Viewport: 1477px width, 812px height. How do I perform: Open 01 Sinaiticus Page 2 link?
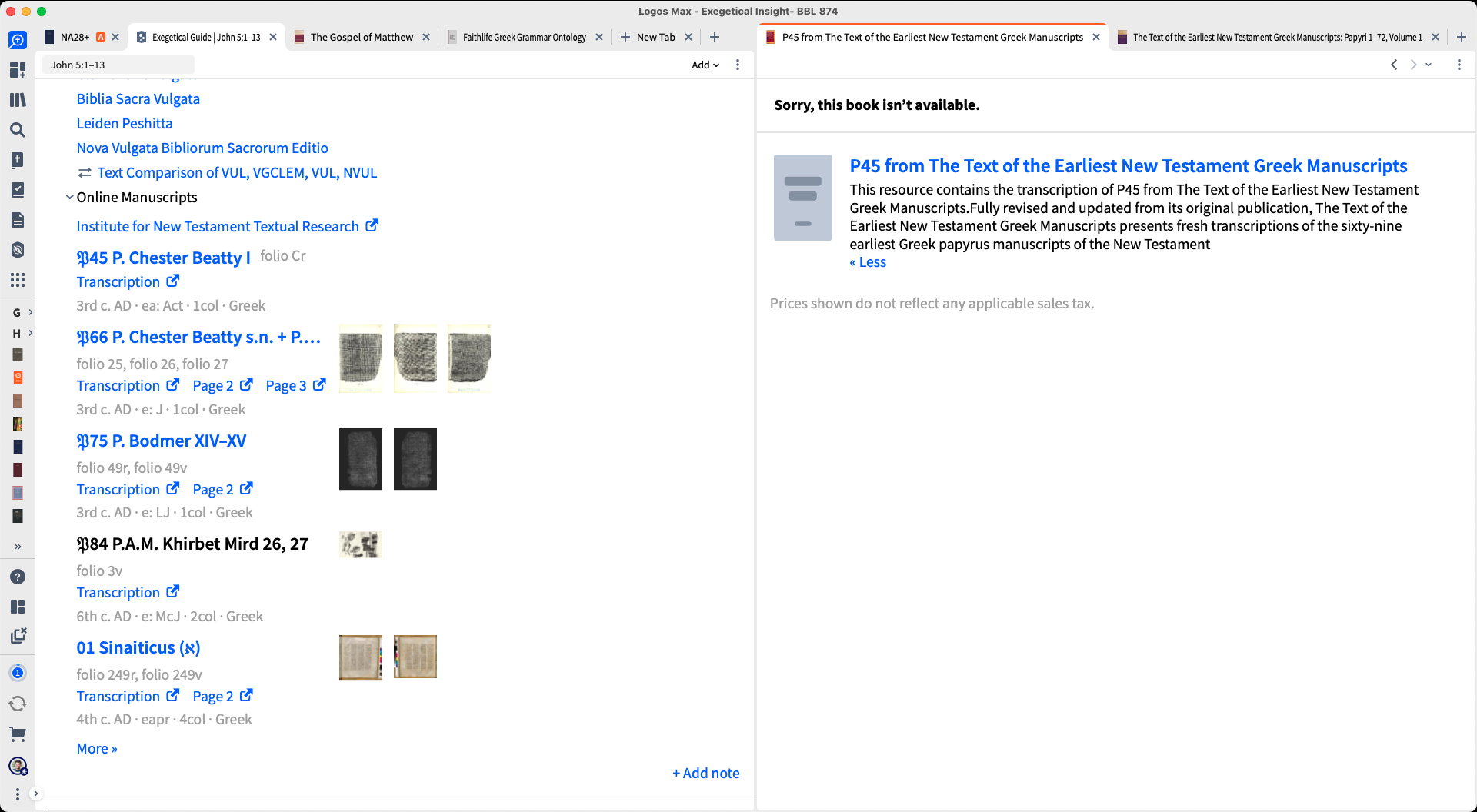pos(222,697)
